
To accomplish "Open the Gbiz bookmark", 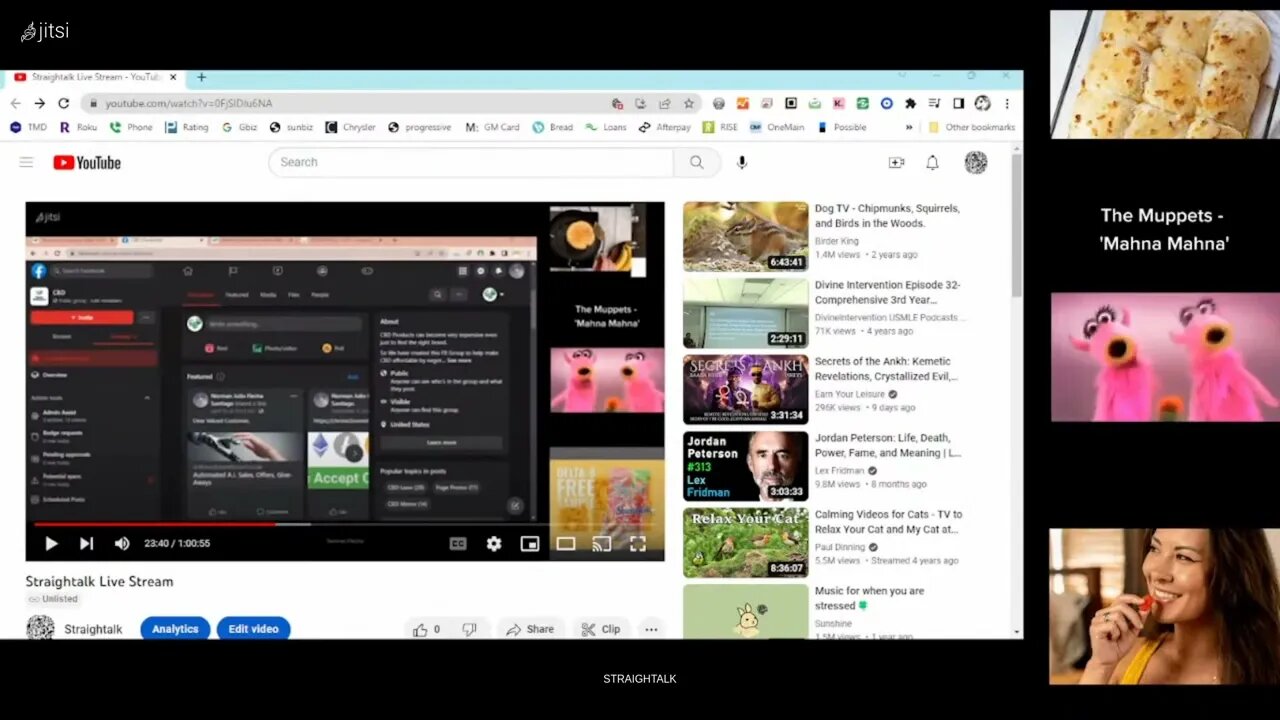I will (x=240, y=127).
